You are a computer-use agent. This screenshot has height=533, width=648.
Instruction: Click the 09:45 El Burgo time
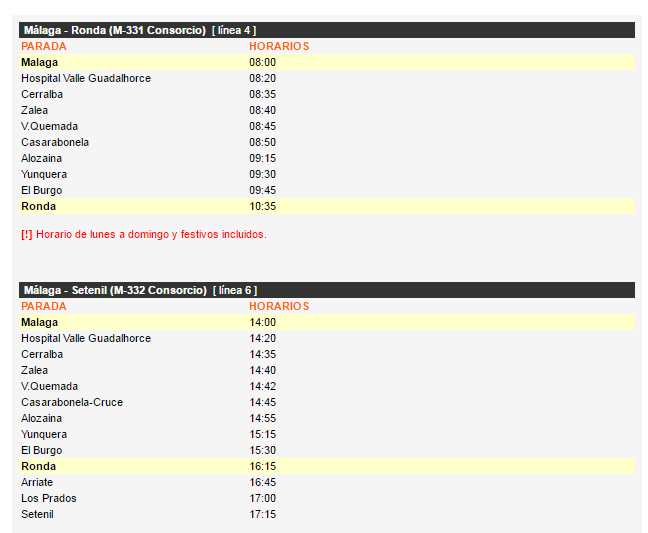262,191
